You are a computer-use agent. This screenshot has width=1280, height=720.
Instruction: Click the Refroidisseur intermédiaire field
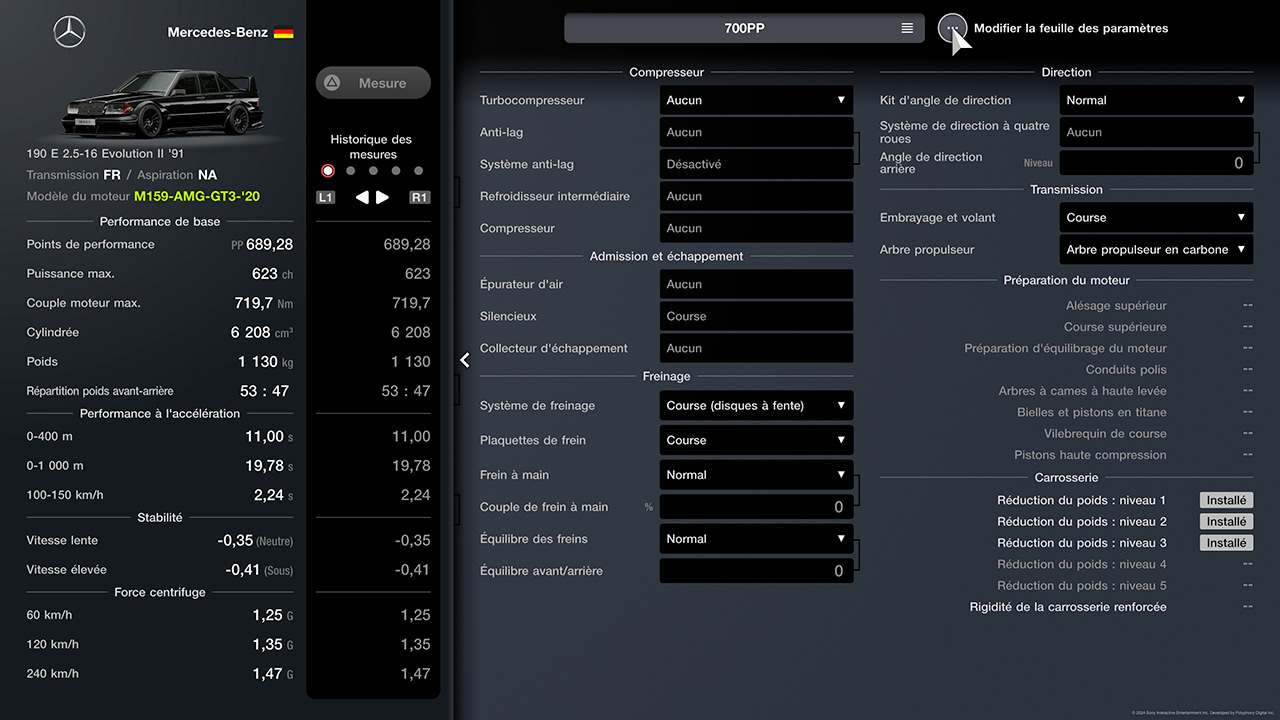pos(757,196)
